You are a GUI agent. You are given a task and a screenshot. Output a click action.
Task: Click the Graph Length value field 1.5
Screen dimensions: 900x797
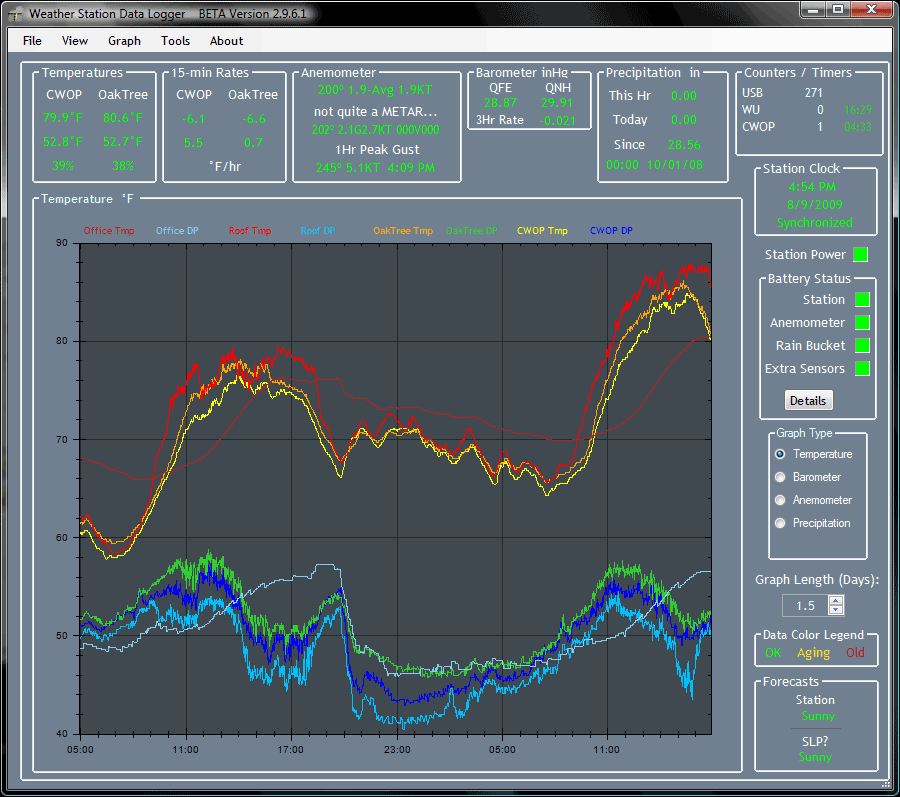click(x=805, y=605)
